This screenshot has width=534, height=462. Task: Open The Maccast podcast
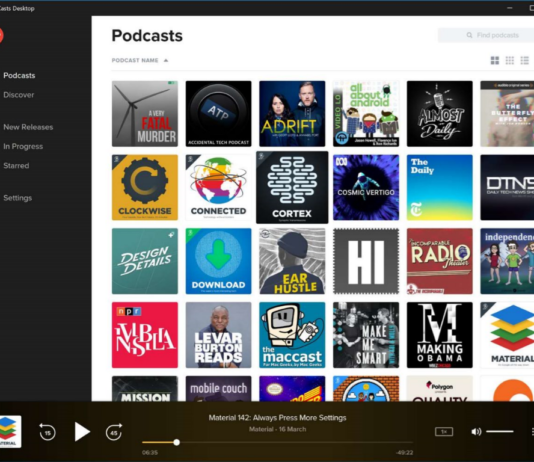[292, 335]
